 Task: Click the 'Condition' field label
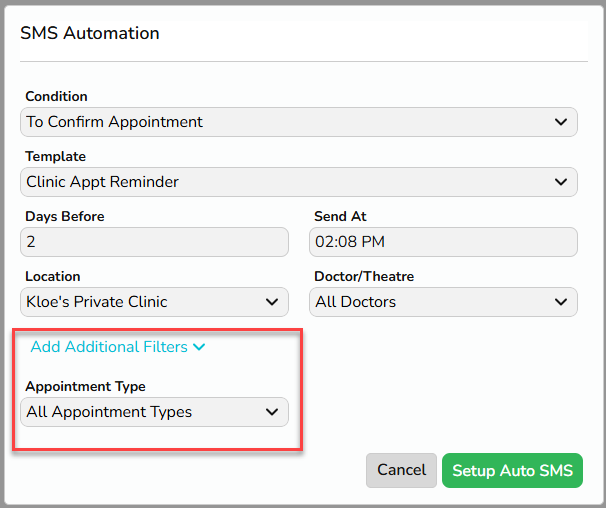[x=56, y=96]
